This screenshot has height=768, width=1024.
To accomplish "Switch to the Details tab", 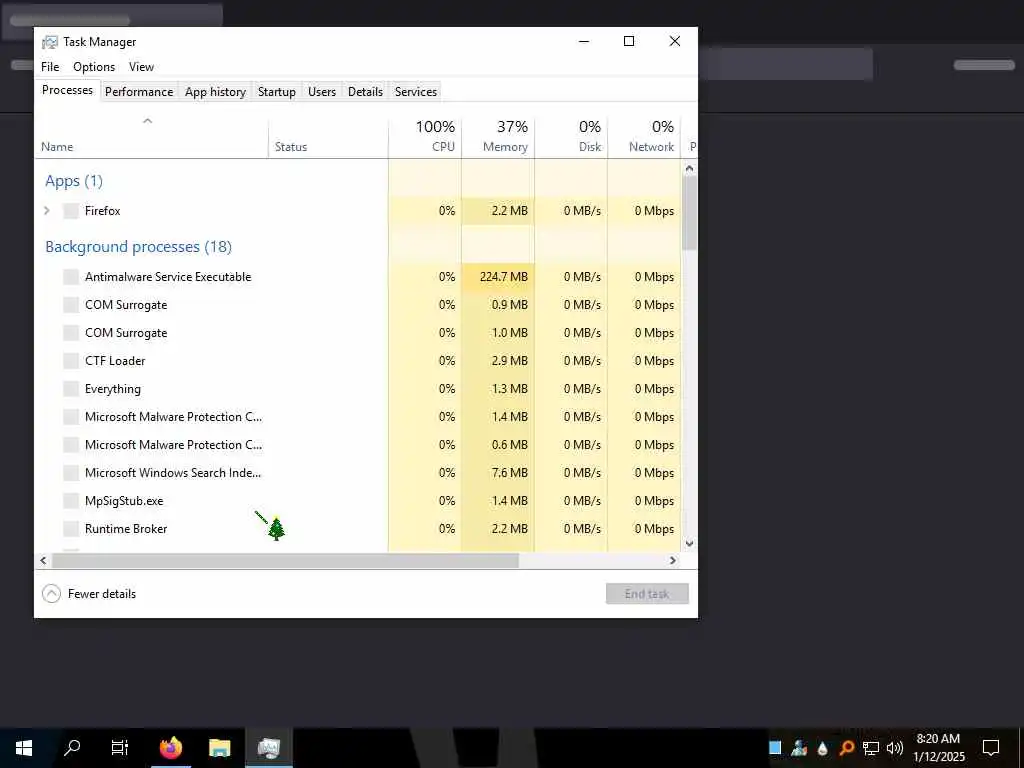I will (x=365, y=92).
